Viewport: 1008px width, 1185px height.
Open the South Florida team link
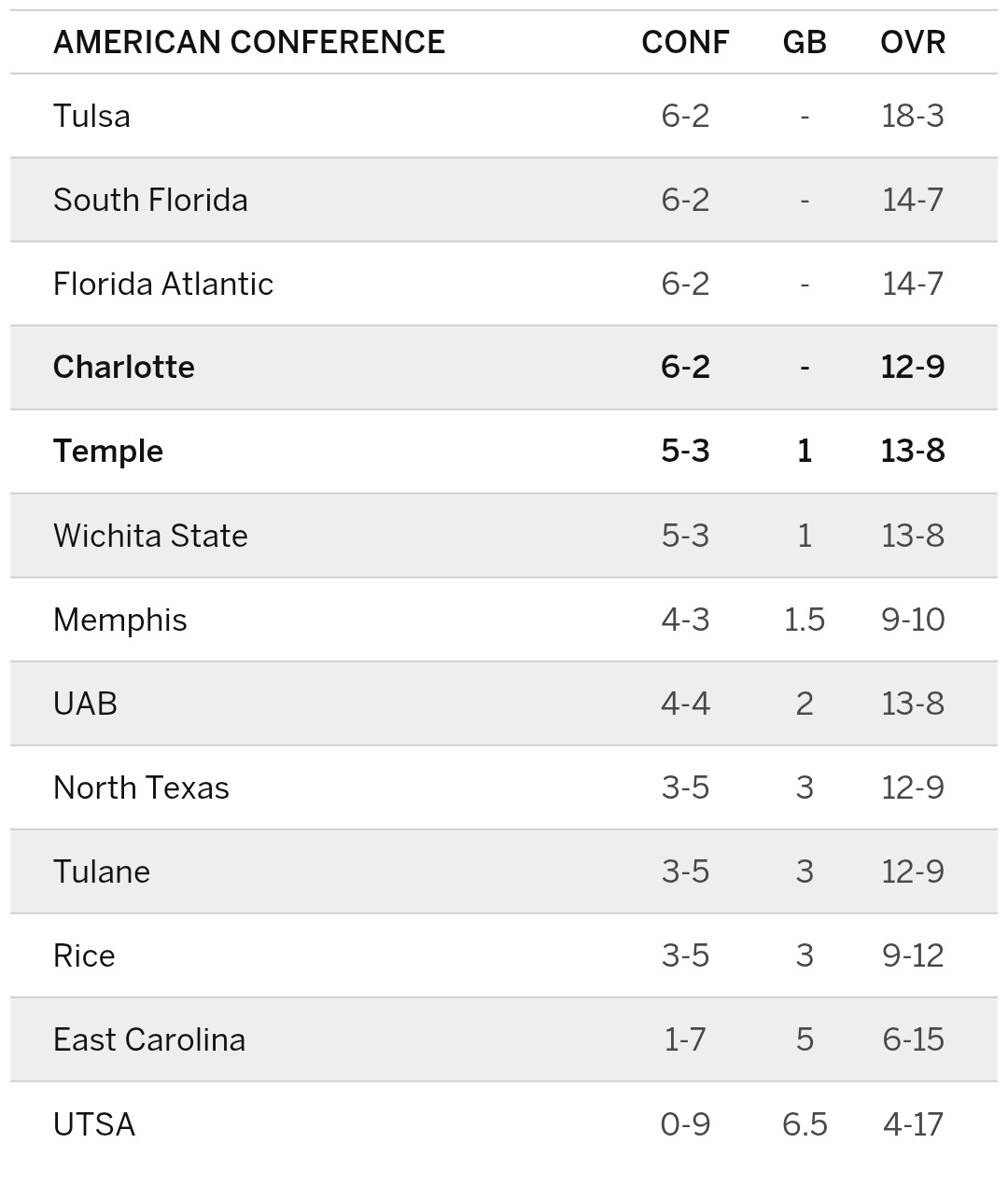[x=150, y=200]
